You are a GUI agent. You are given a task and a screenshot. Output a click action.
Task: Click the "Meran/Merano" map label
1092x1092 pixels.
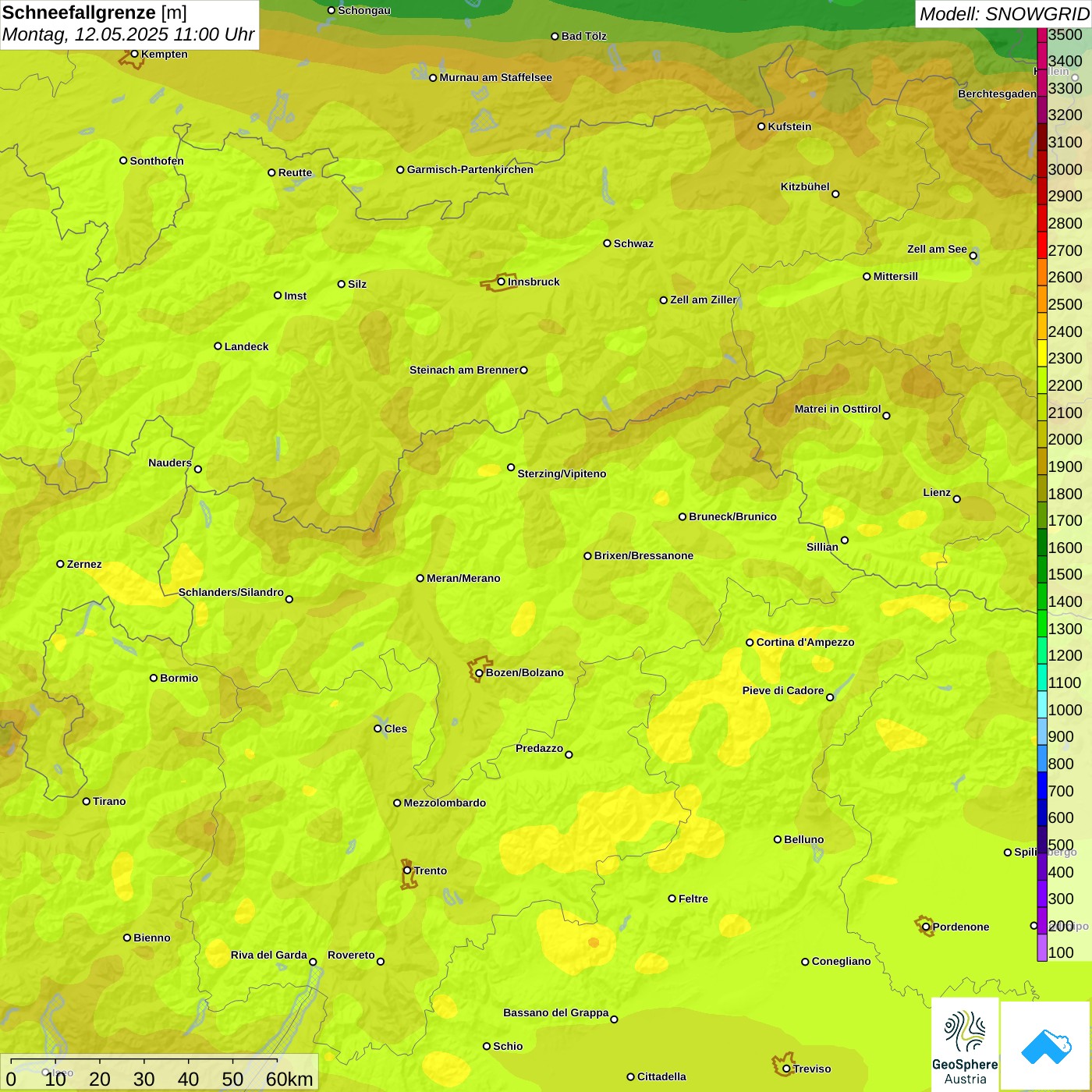tap(463, 578)
